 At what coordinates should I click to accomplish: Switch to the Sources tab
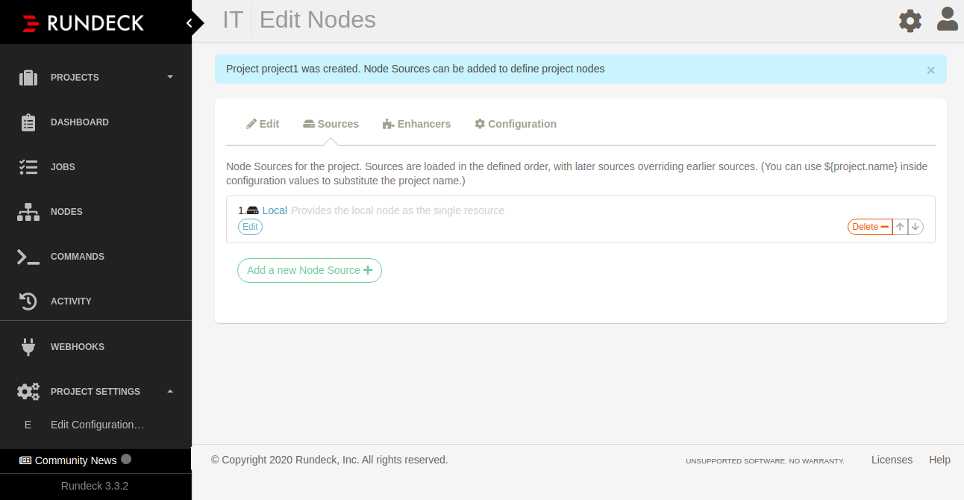tap(331, 124)
